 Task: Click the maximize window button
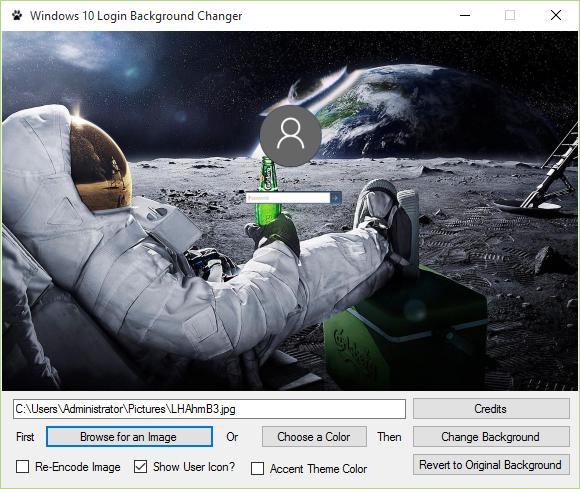click(x=510, y=15)
